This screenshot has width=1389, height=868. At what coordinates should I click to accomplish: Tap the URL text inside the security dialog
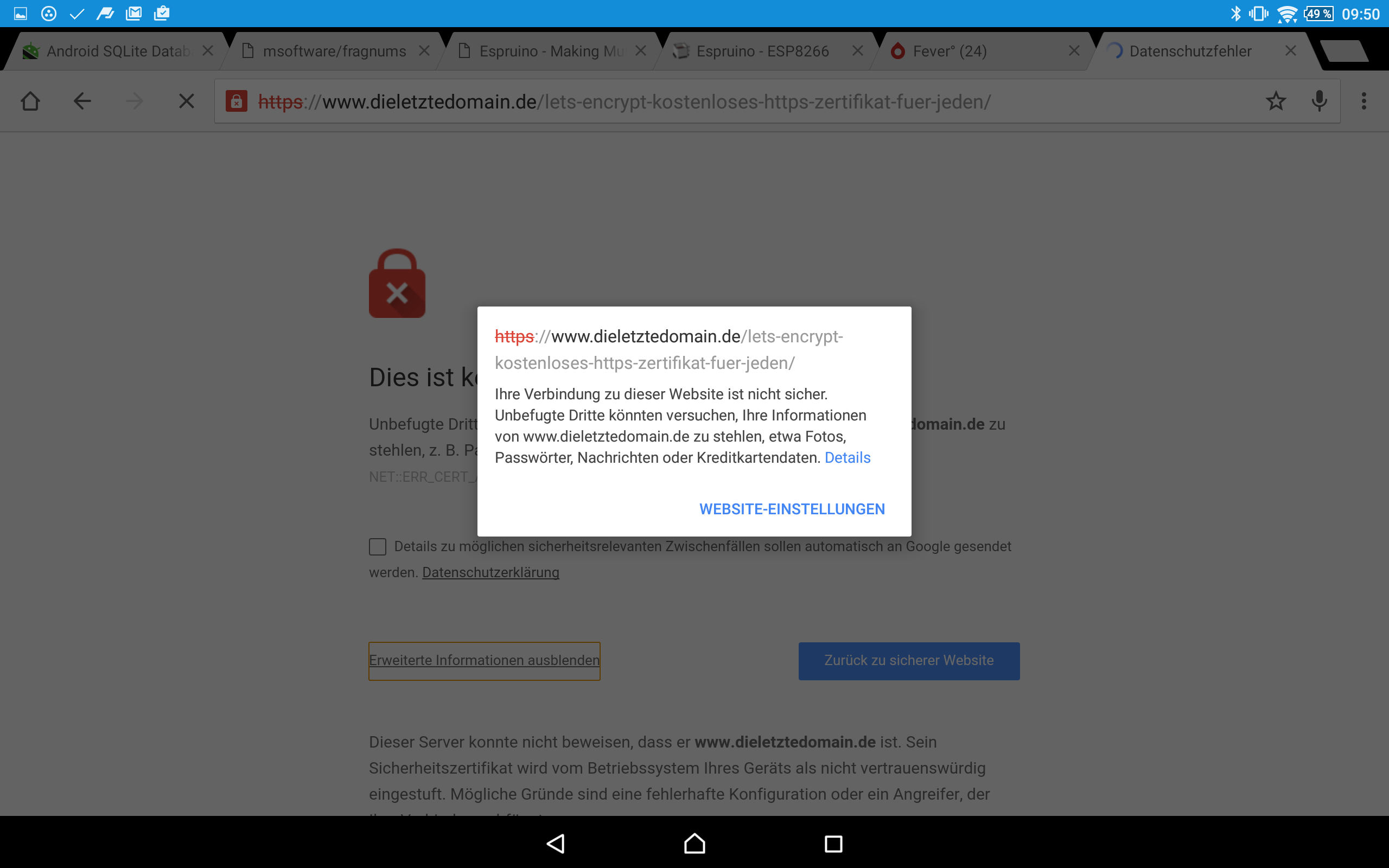click(x=668, y=349)
